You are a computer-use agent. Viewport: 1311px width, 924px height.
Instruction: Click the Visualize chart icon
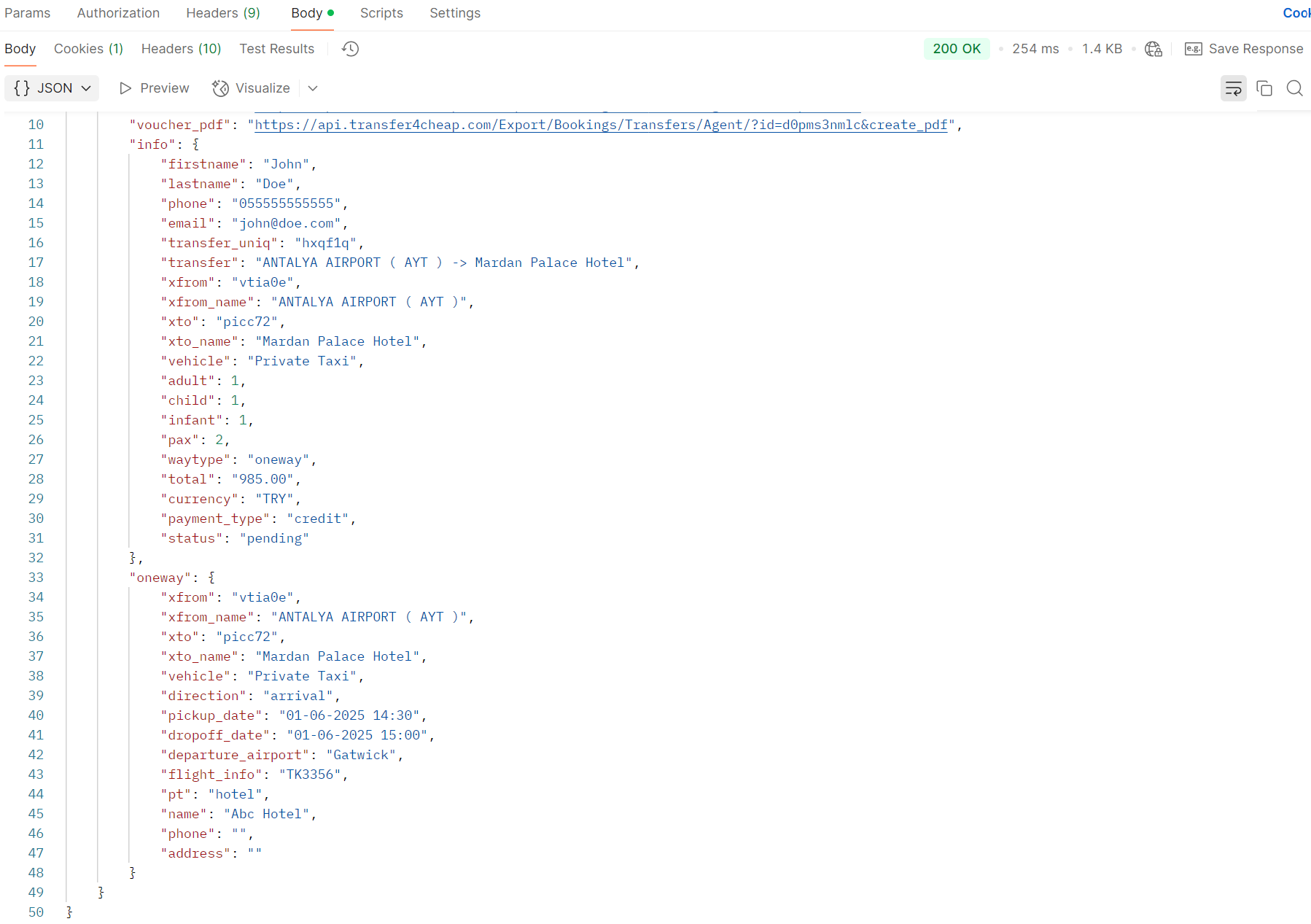[220, 88]
